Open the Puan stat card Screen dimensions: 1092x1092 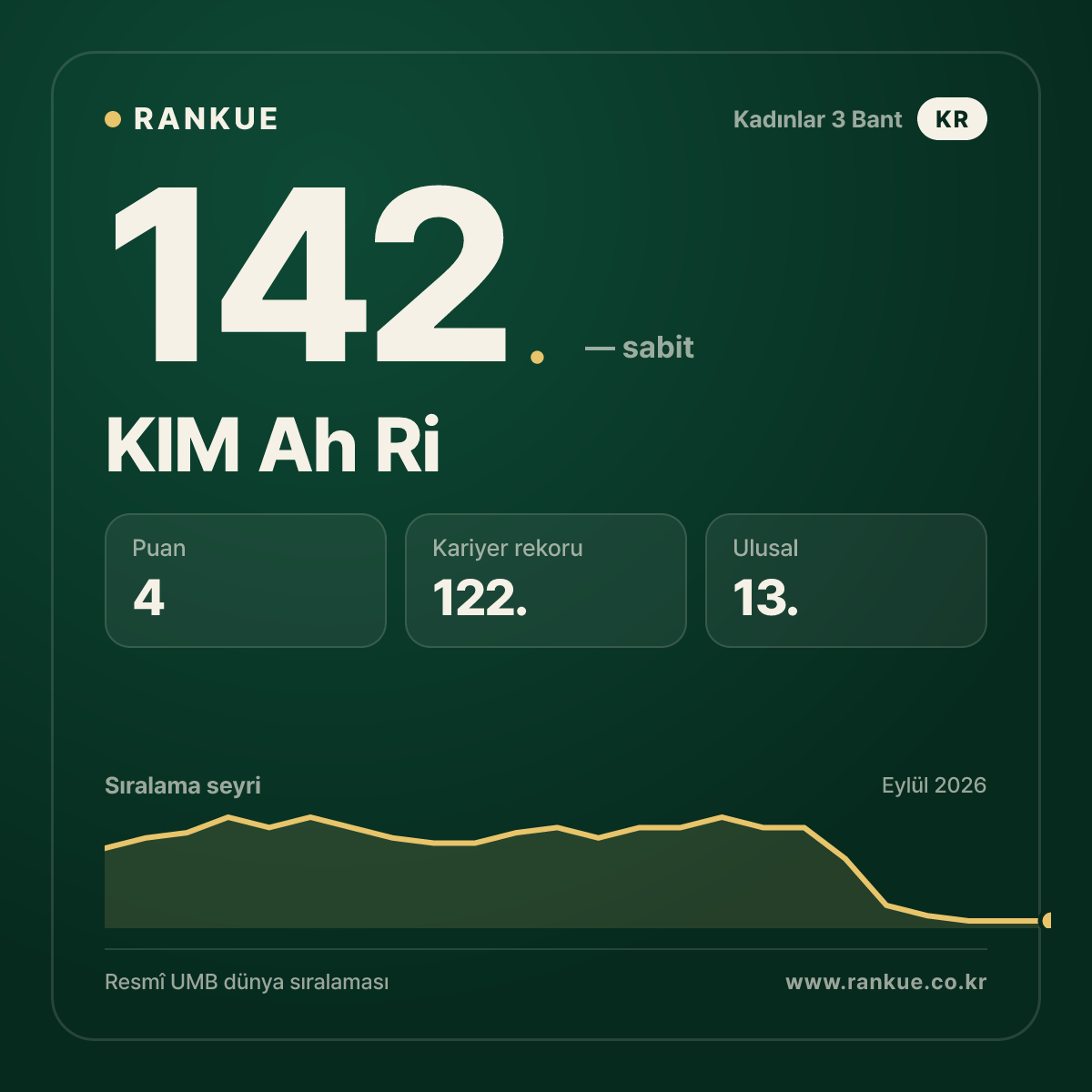(246, 581)
